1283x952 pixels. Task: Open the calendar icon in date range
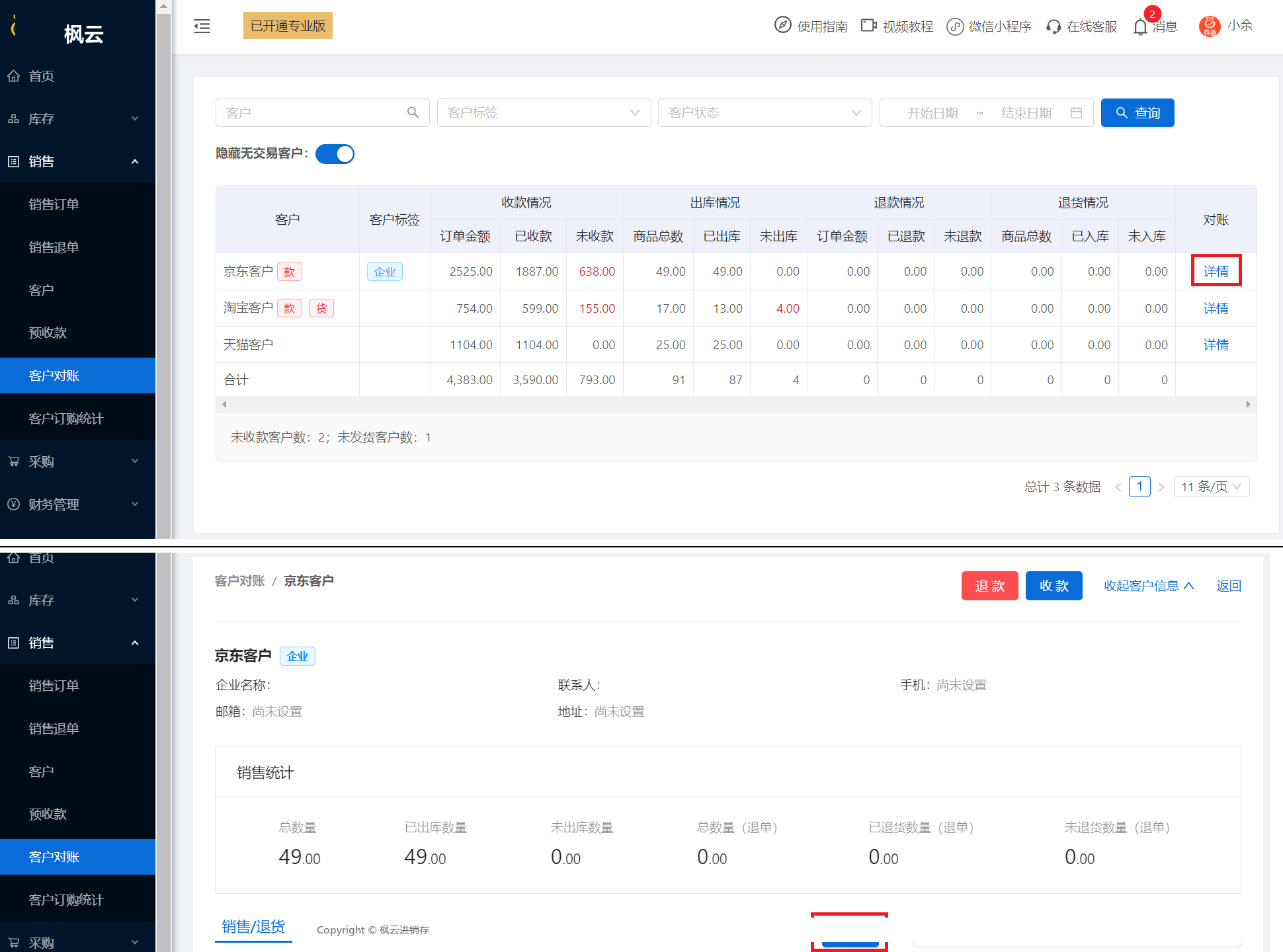(1076, 113)
